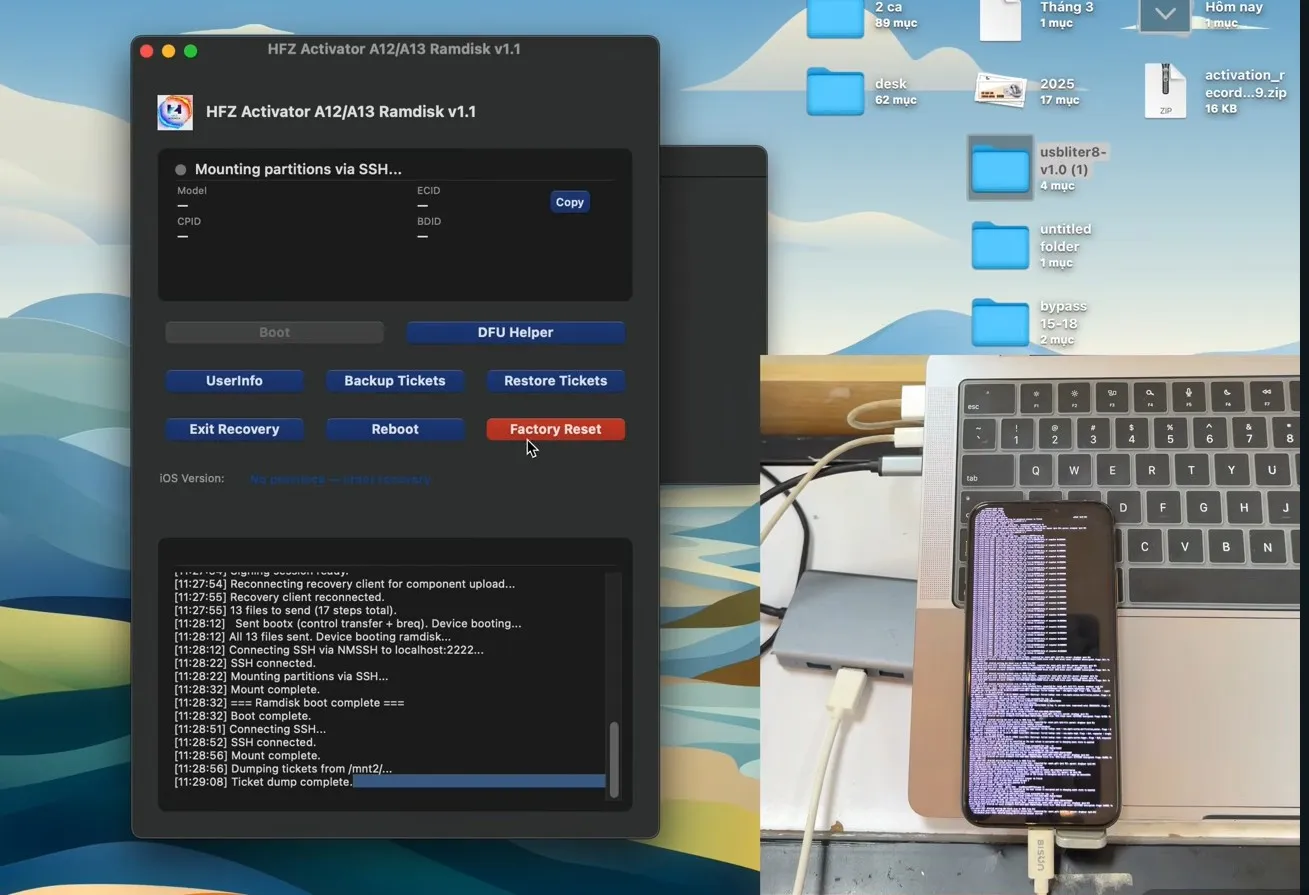
Task: Select the "desk" folder on desktop
Action: point(835,91)
